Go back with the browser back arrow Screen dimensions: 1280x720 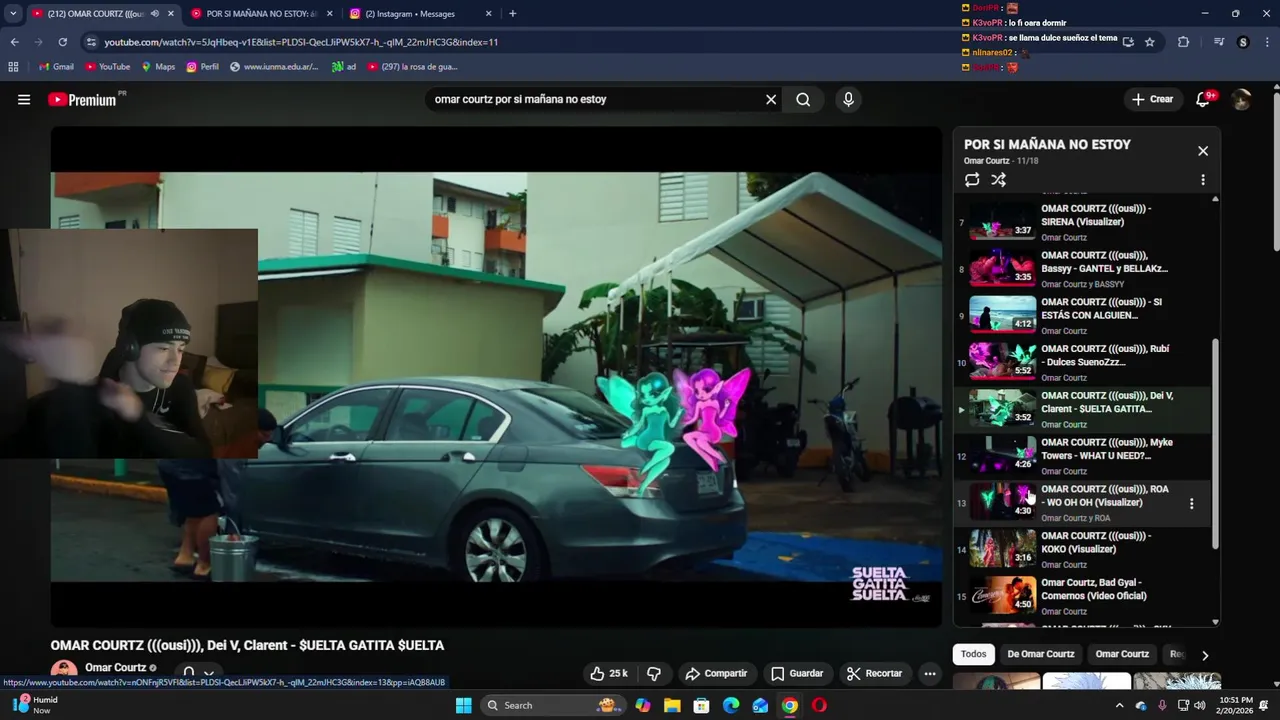point(14,42)
